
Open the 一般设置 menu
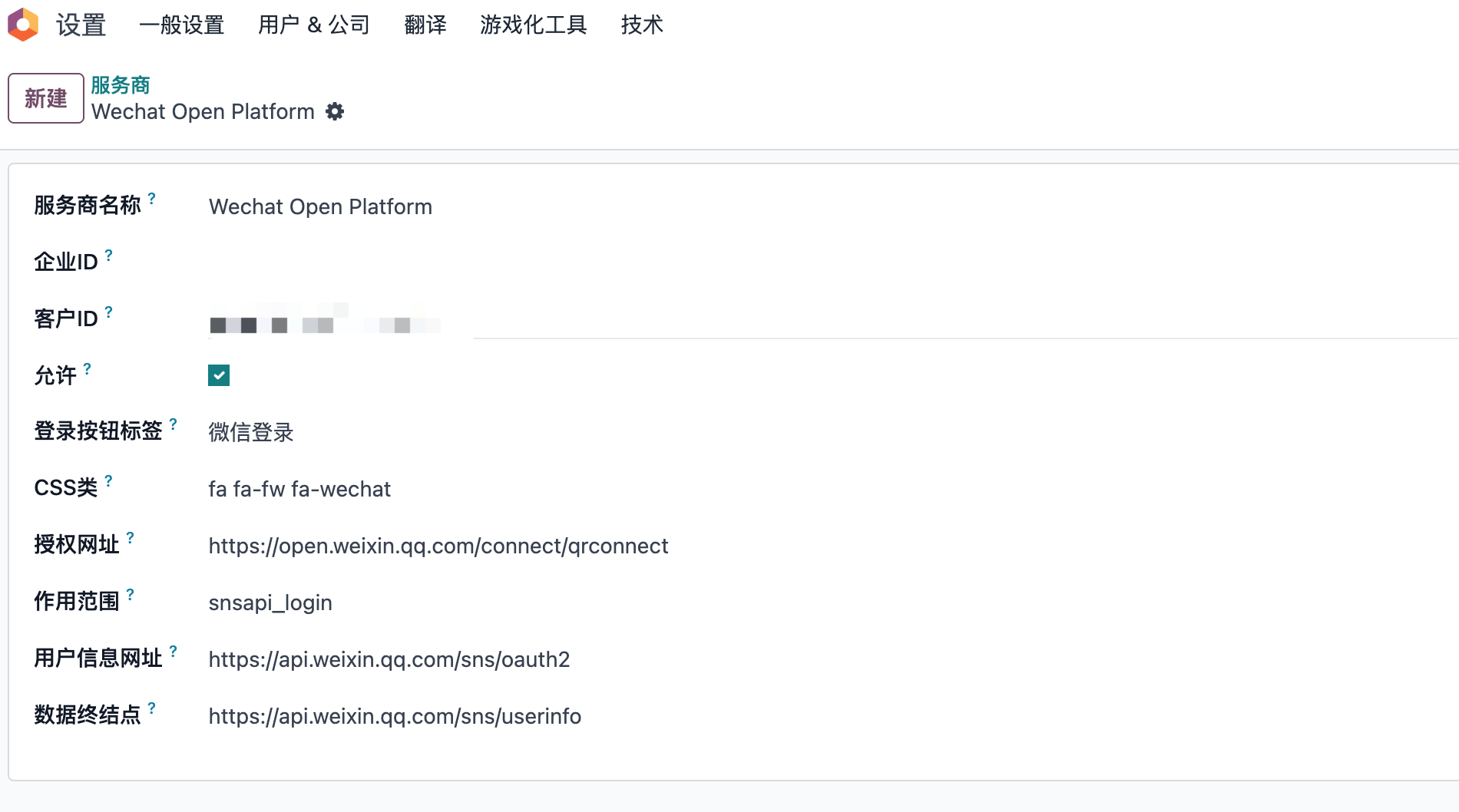click(181, 25)
